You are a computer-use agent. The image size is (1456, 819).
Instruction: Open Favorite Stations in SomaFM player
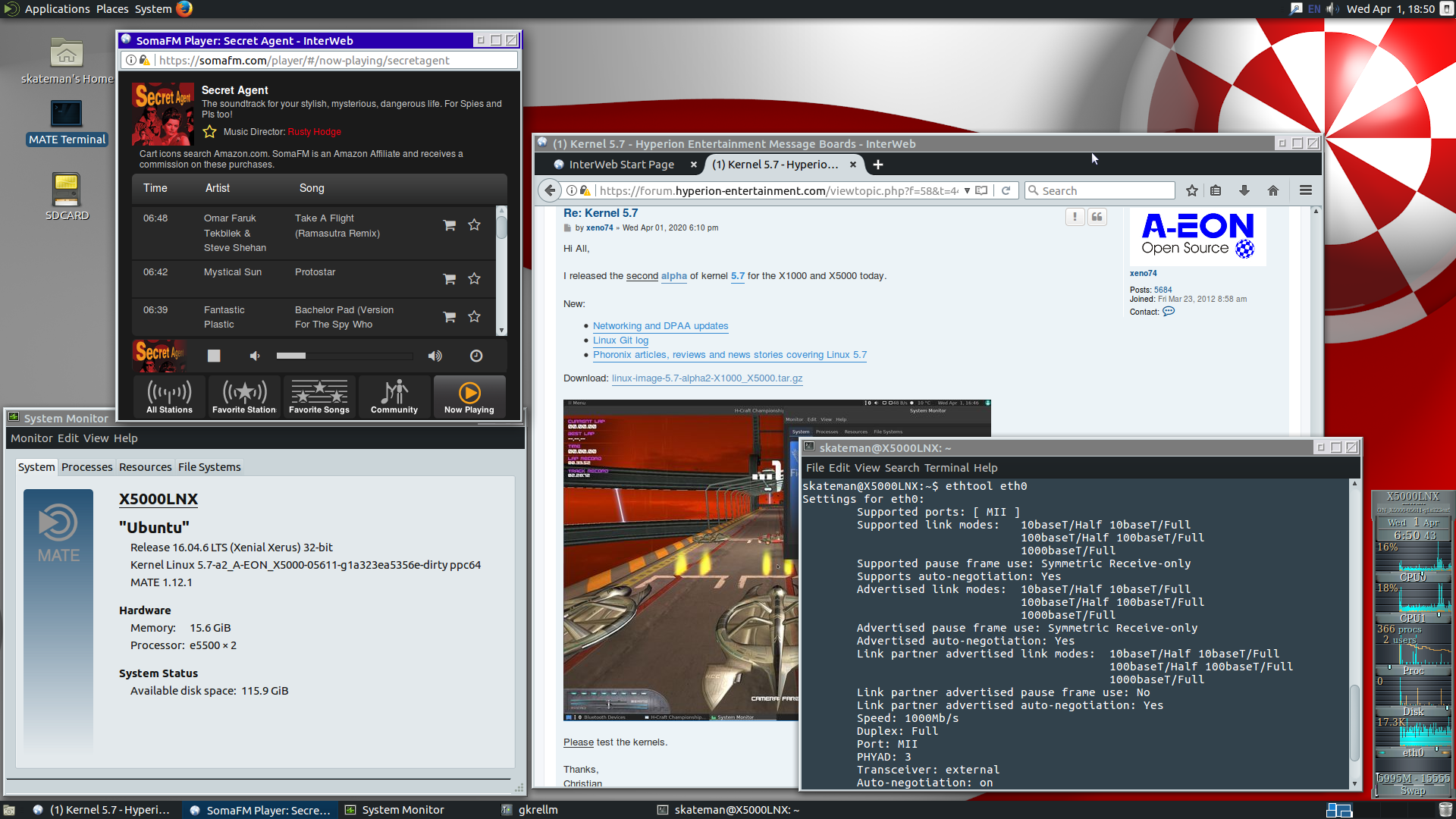coord(244,397)
